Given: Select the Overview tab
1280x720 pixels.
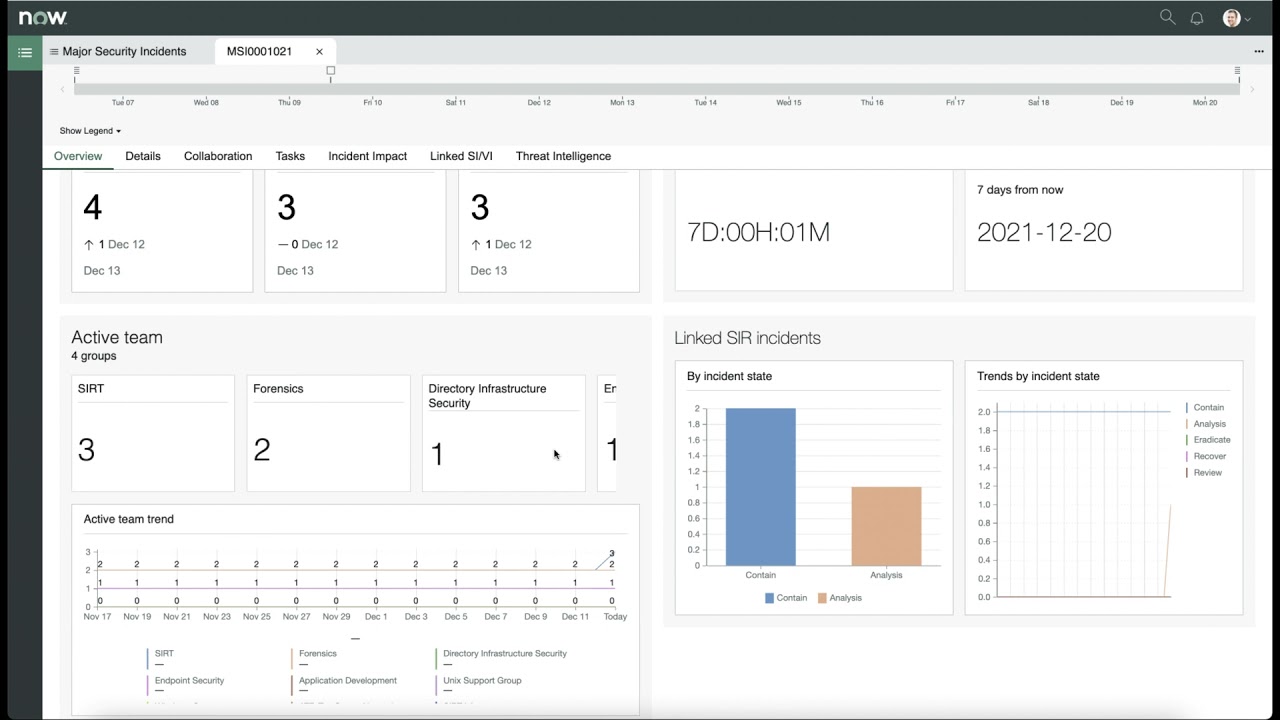Looking at the screenshot, I should pos(78,156).
